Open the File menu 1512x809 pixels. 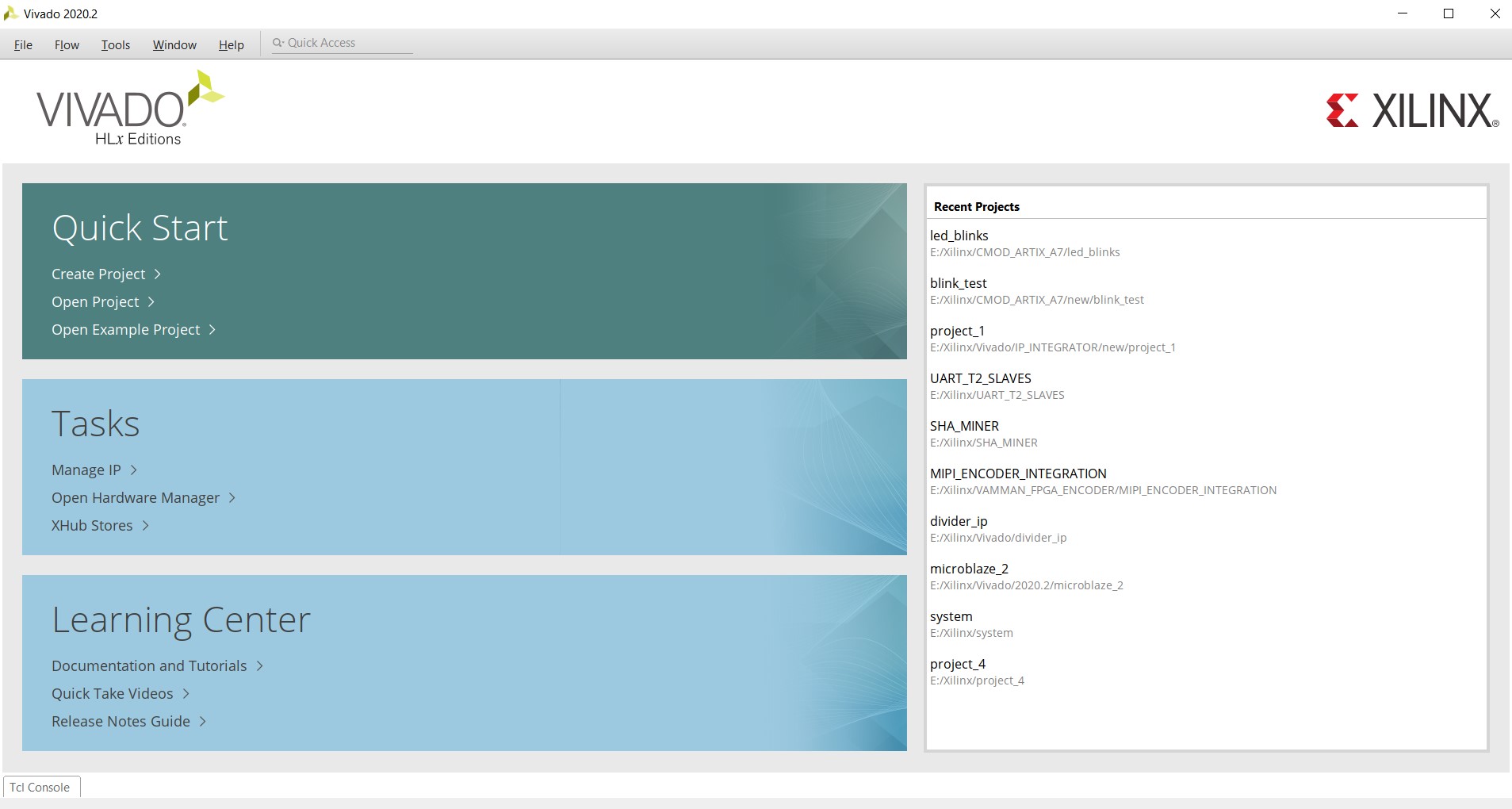23,45
